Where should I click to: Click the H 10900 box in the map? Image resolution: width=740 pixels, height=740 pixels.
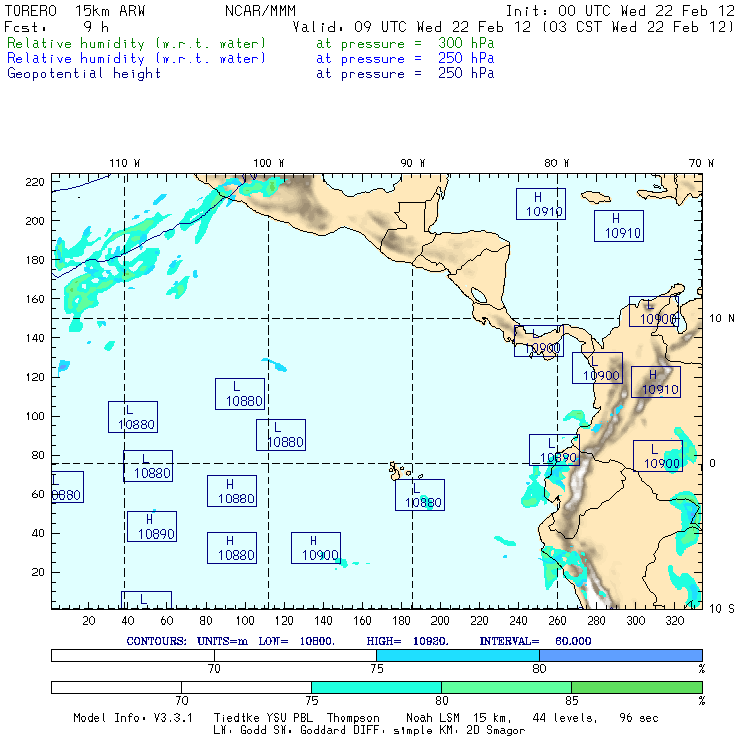pos(316,548)
